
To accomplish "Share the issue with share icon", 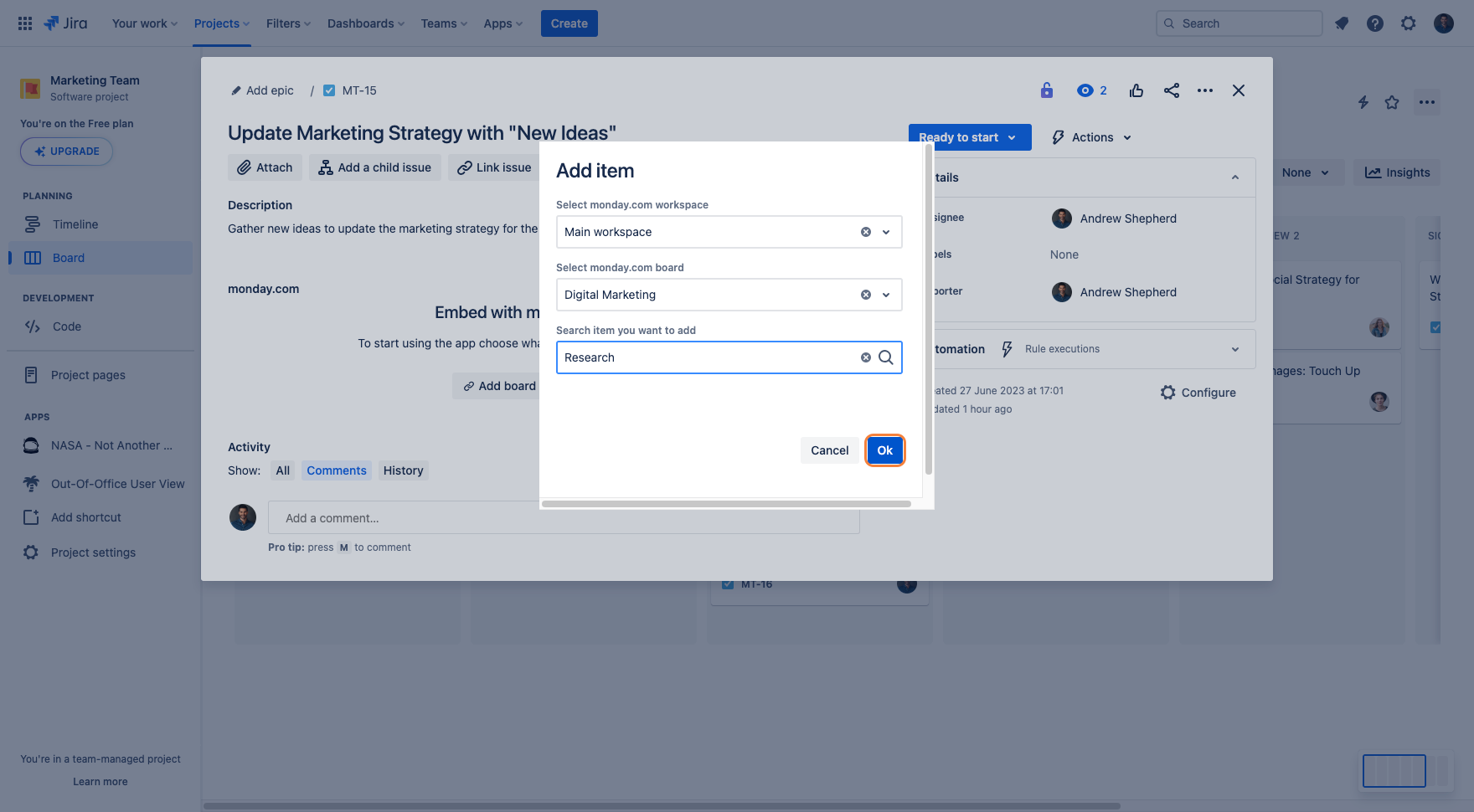I will (1172, 90).
